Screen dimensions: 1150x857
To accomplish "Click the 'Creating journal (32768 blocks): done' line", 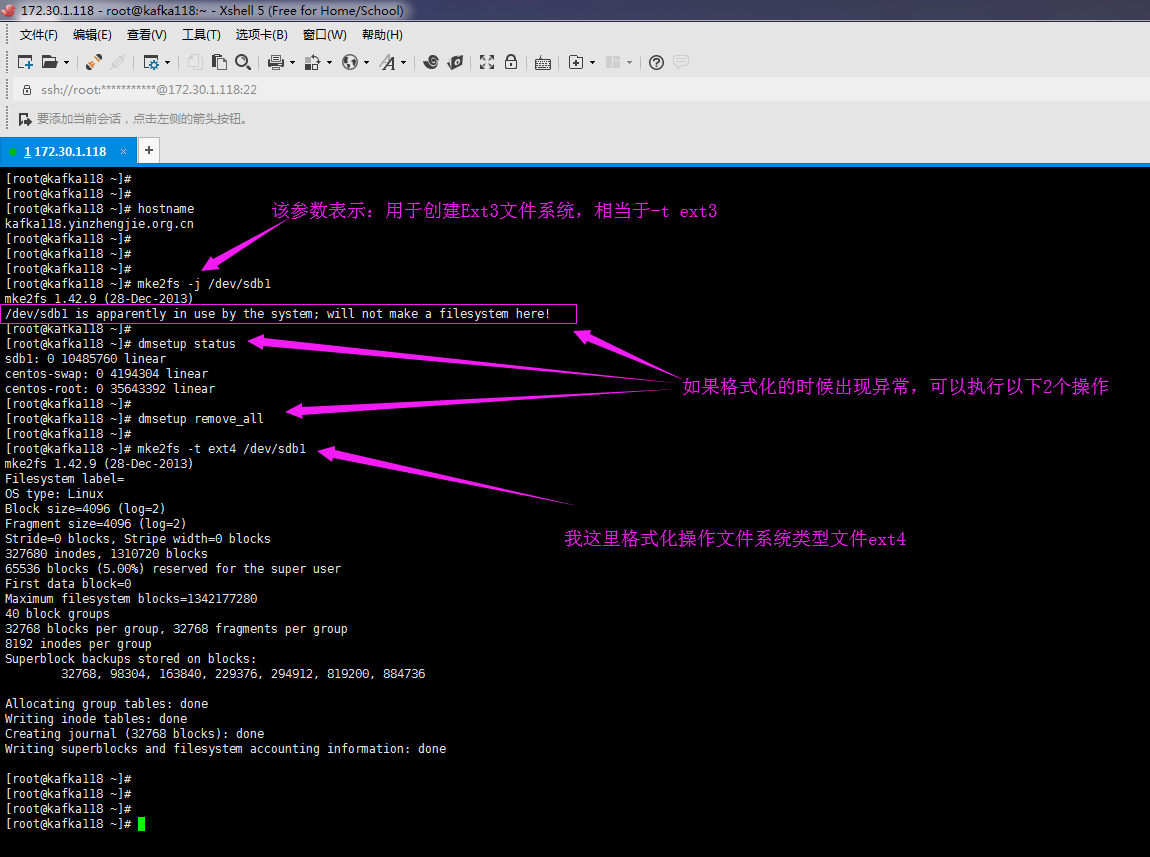I will click(134, 734).
